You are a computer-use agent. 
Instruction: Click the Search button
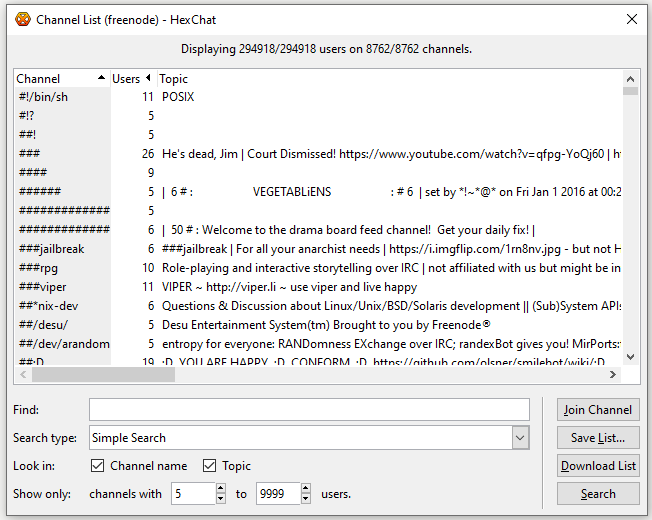tap(598, 494)
